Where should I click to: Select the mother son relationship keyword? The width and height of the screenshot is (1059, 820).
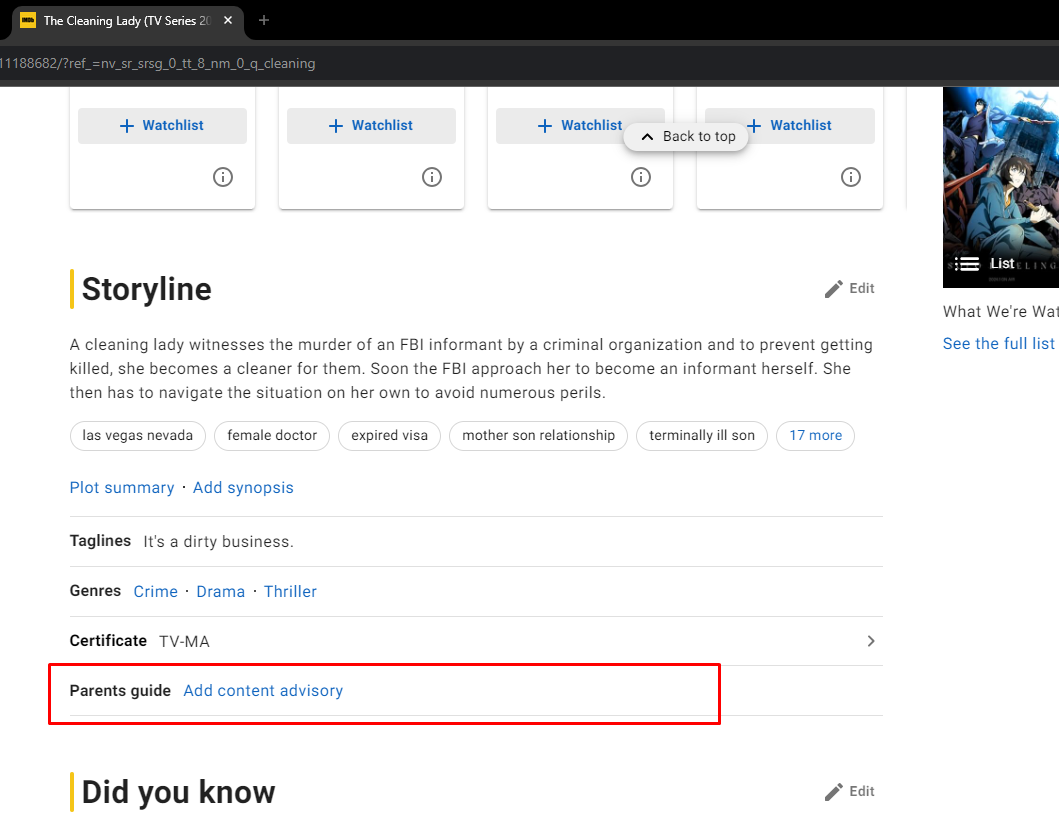(x=538, y=436)
